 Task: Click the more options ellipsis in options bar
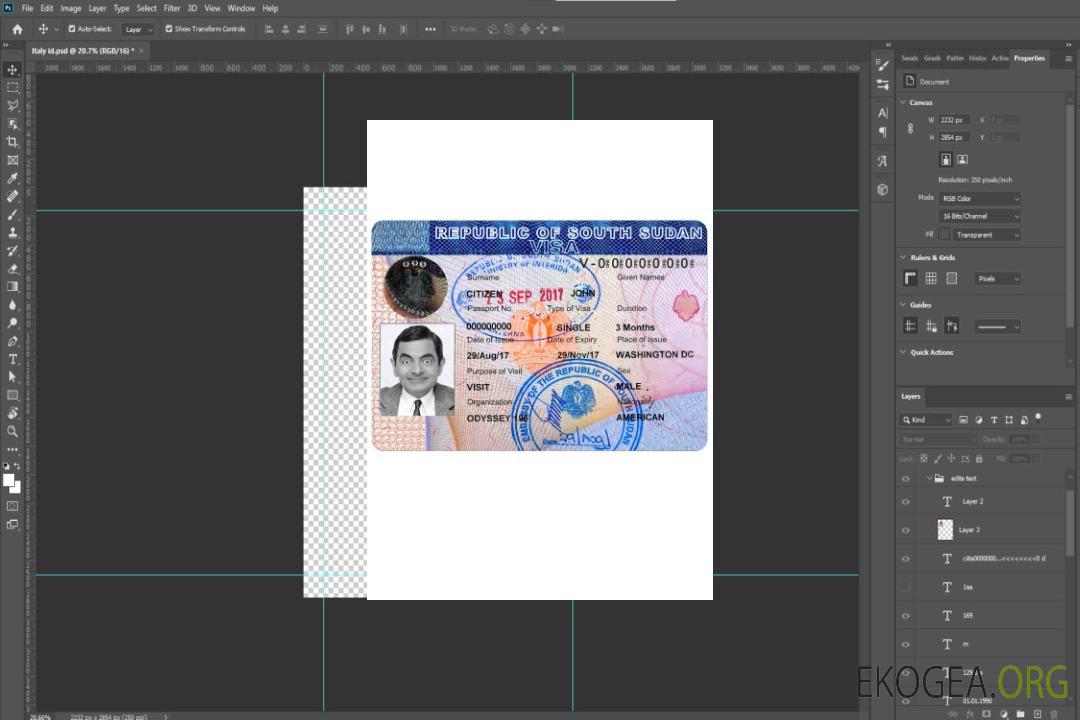[430, 29]
